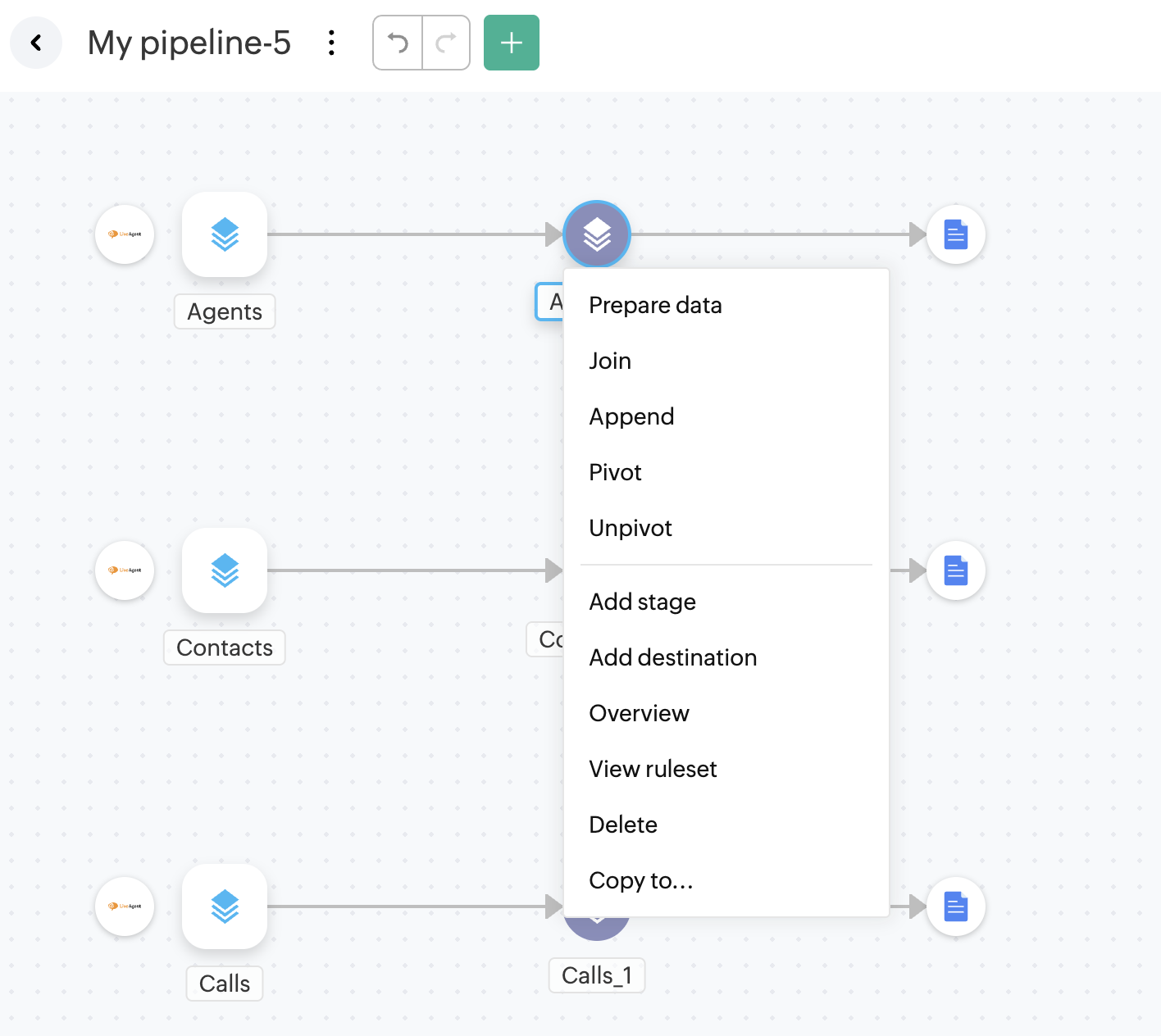
Task: Open the top-row document destination icon
Action: (x=956, y=234)
